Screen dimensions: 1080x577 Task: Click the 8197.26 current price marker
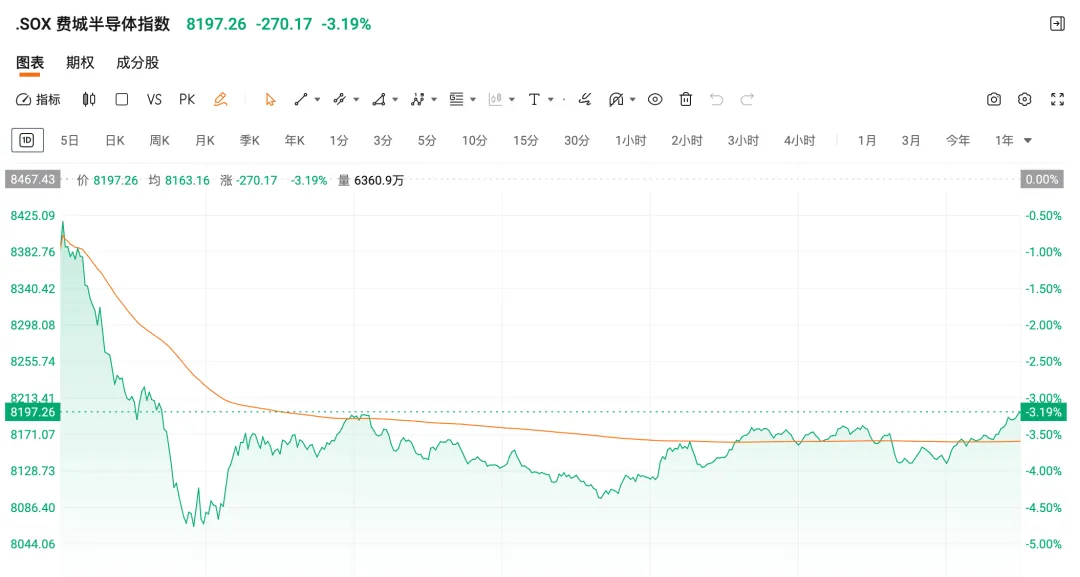[x=33, y=412]
